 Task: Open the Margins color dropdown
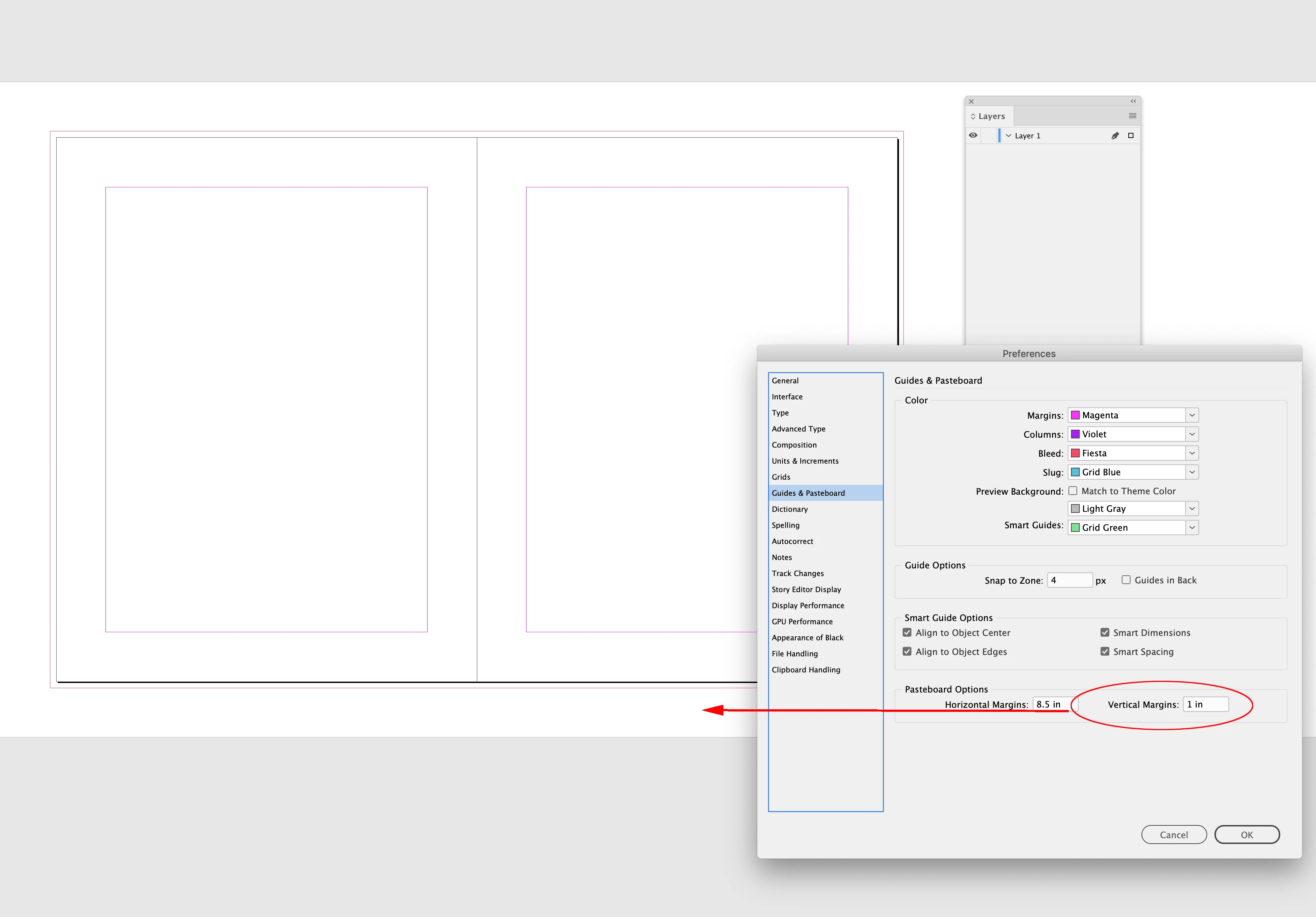(1191, 415)
